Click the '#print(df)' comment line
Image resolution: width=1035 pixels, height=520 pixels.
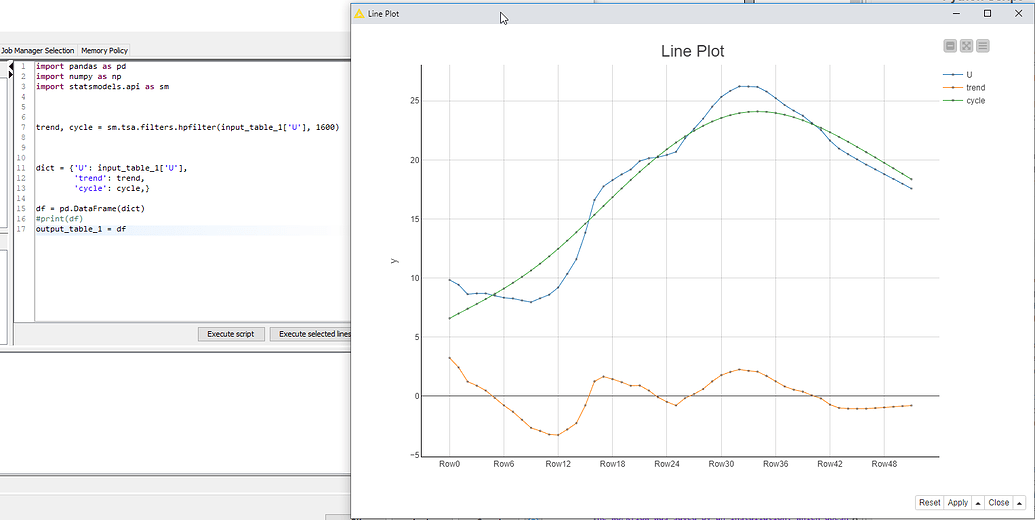[x=59, y=218]
